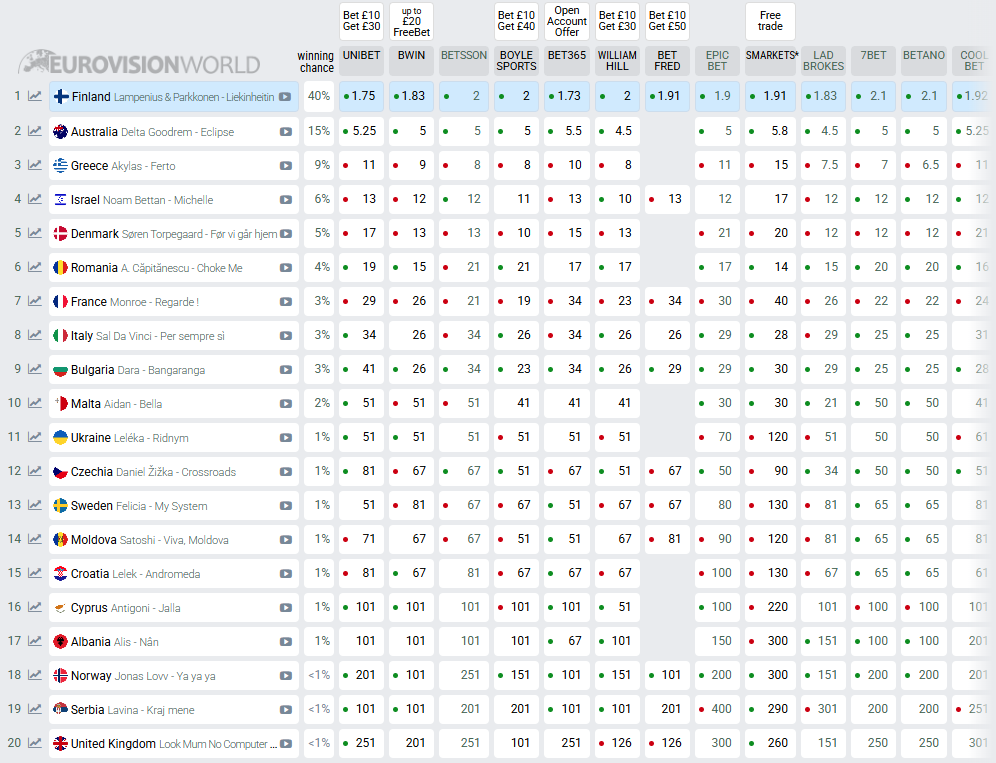Open the Boyle Sports 'Bet £10 Get £40' offer
996x763 pixels.
[516, 21]
